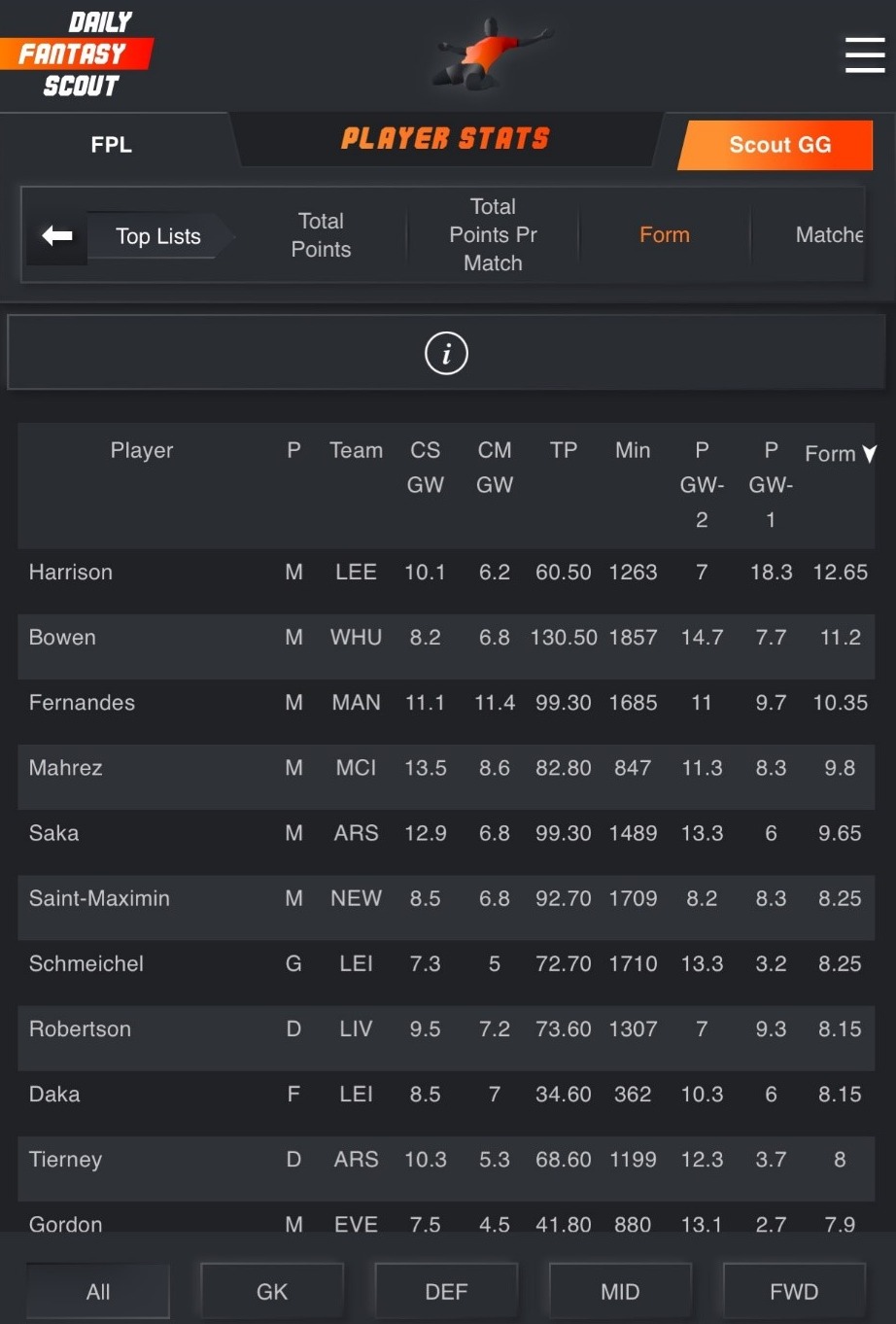Toggle Form column sort arrow
Screen dimensions: 896x1324
click(870, 454)
